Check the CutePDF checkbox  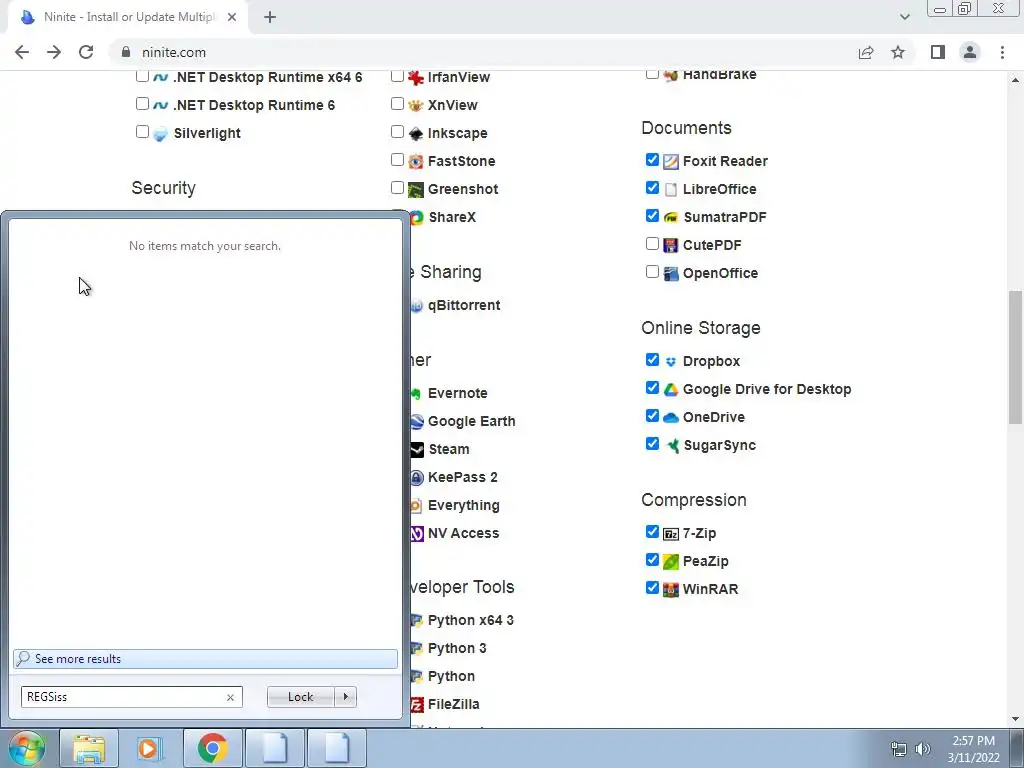tap(652, 244)
